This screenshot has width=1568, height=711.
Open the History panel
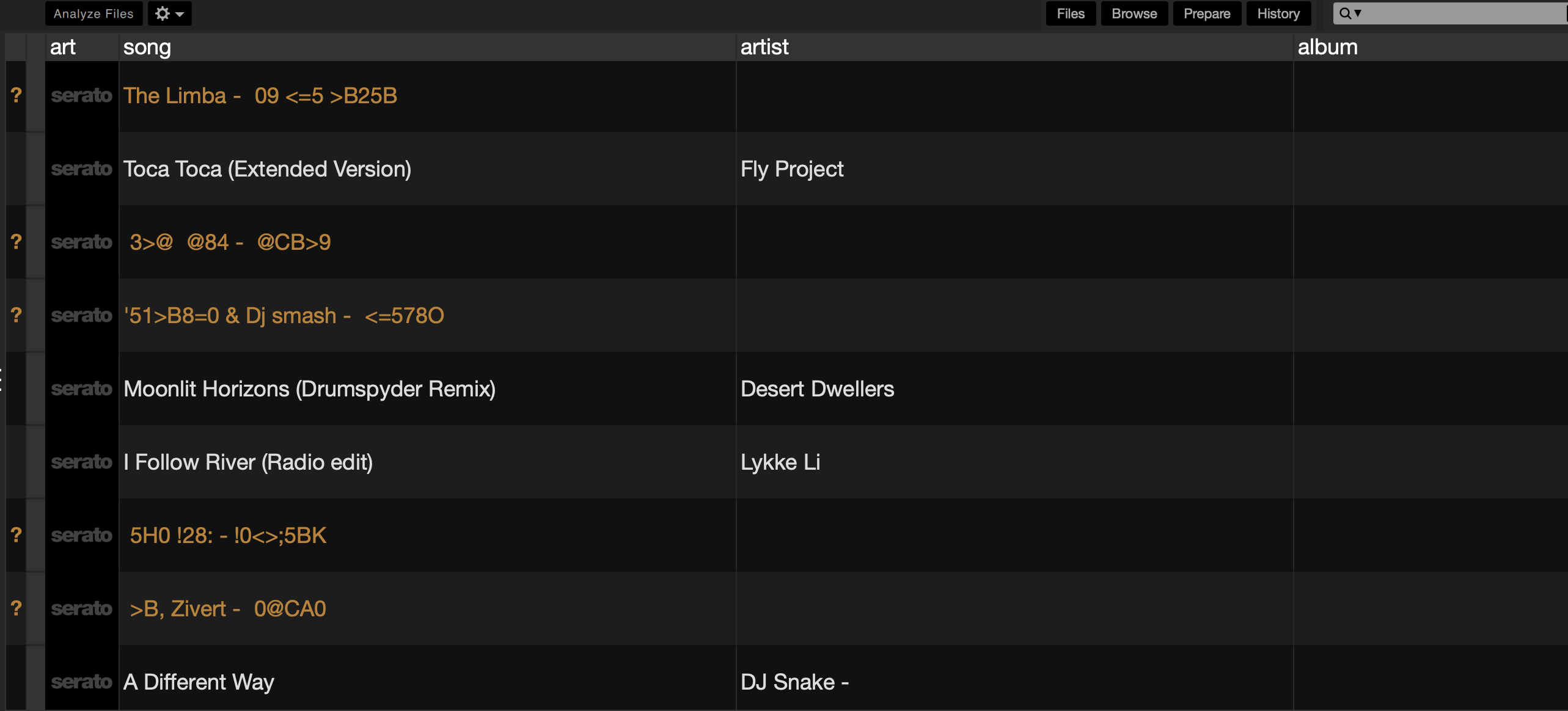(1278, 13)
